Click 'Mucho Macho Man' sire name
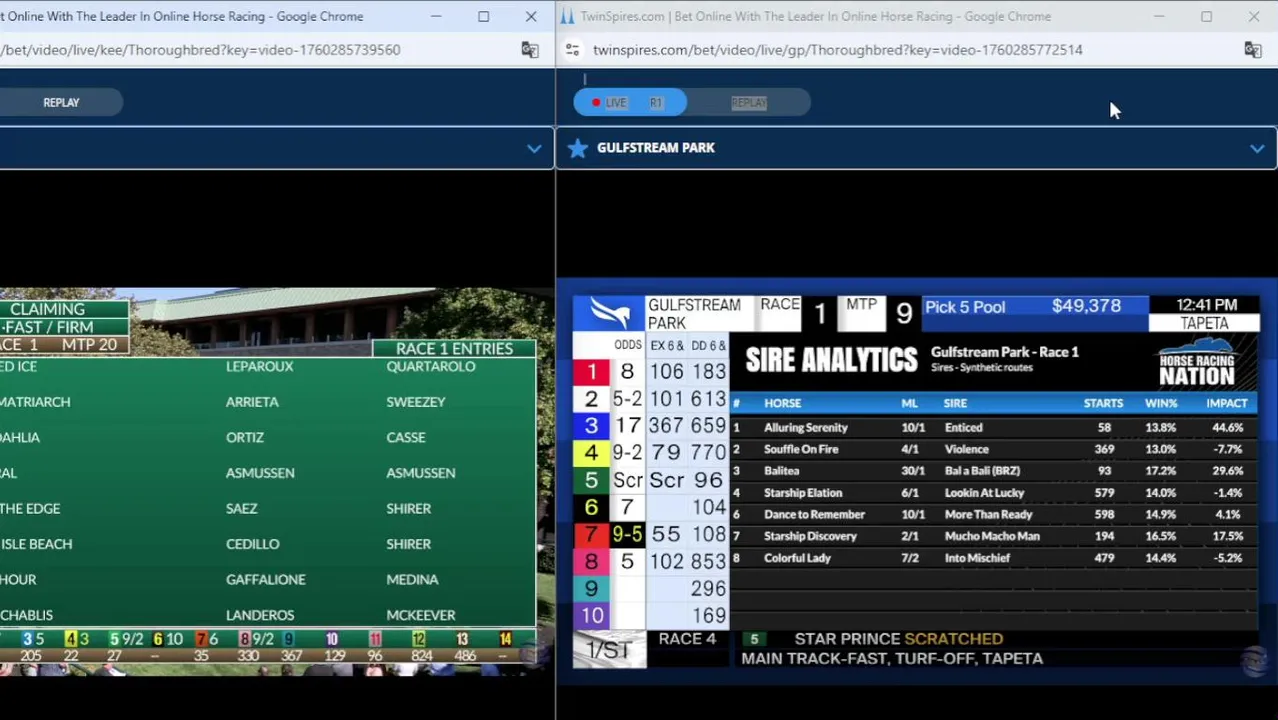 992,536
